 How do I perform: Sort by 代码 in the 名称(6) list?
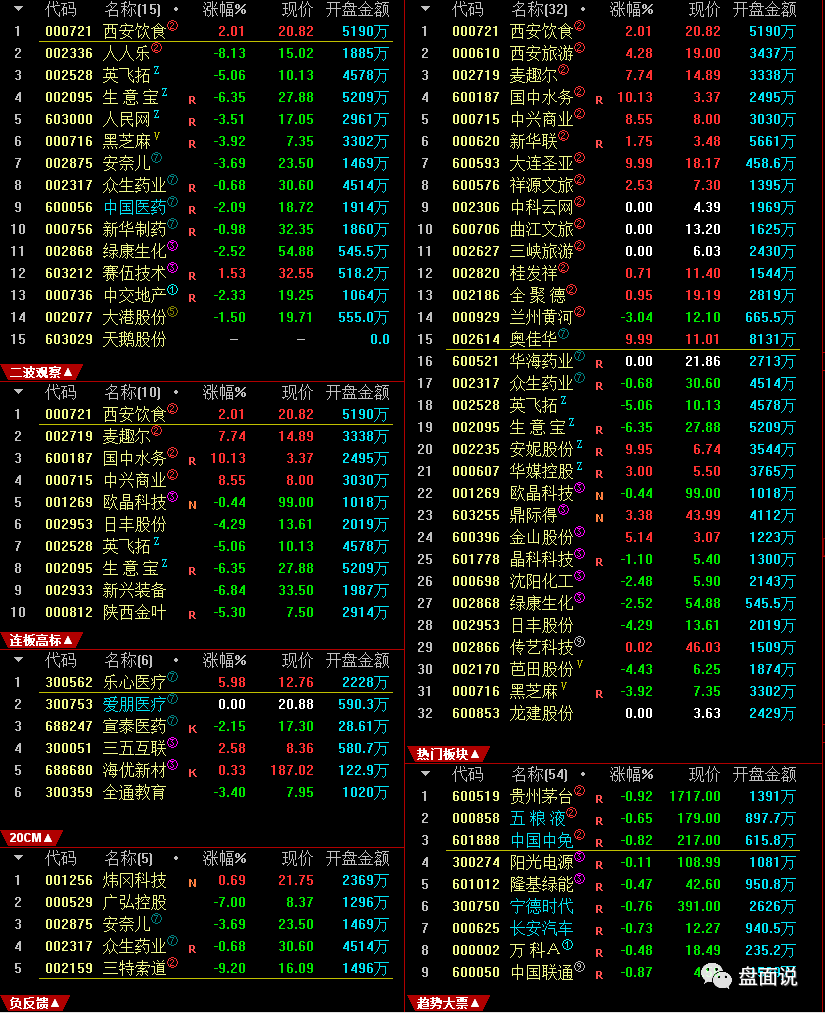point(61,660)
